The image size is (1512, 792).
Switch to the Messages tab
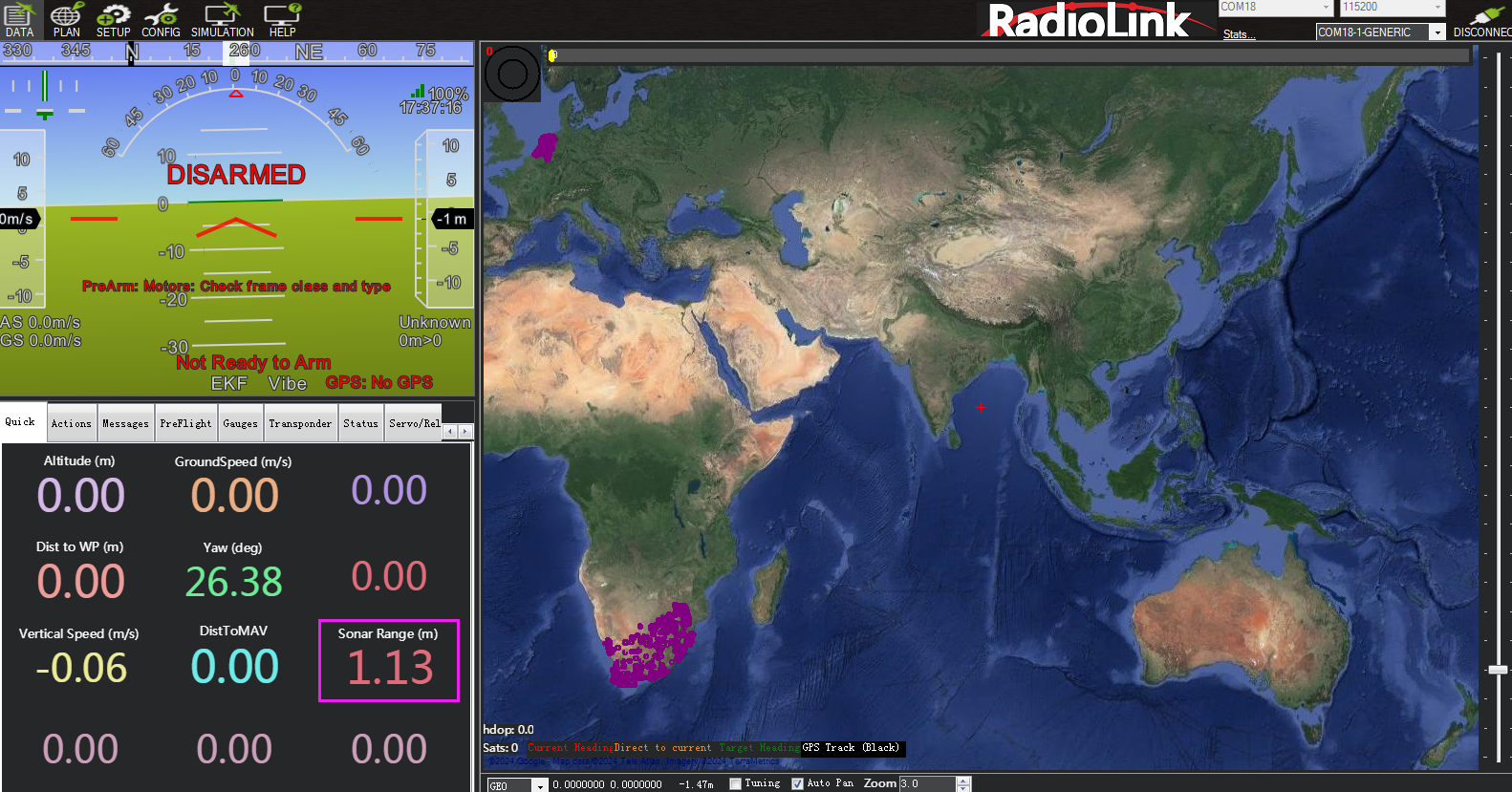click(x=125, y=423)
